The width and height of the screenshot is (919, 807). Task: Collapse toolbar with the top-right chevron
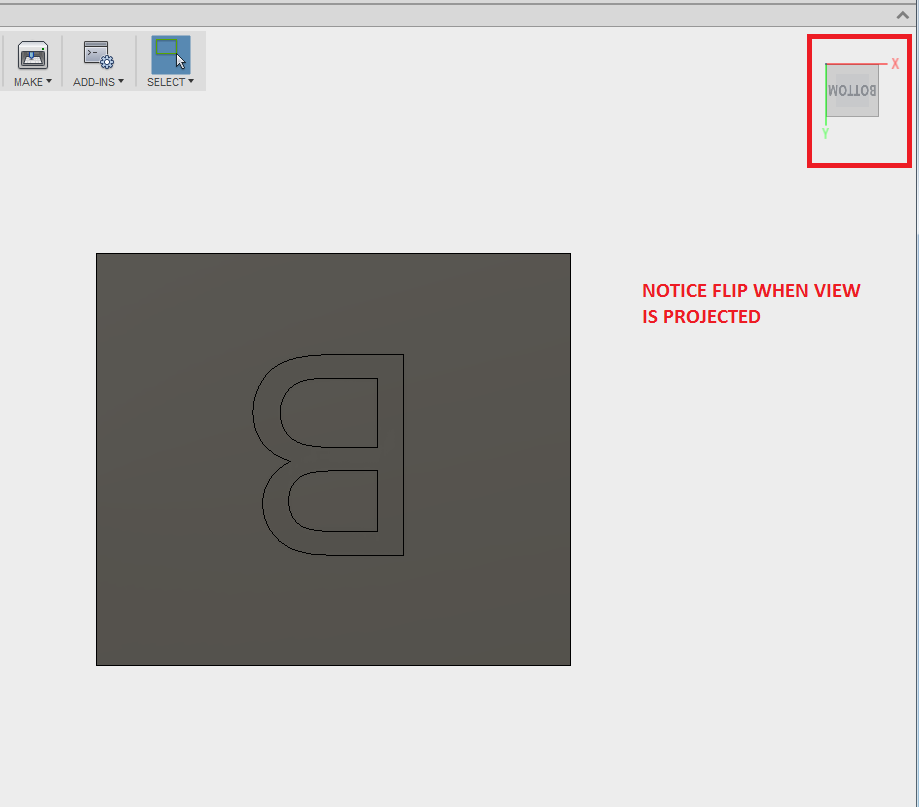(903, 15)
